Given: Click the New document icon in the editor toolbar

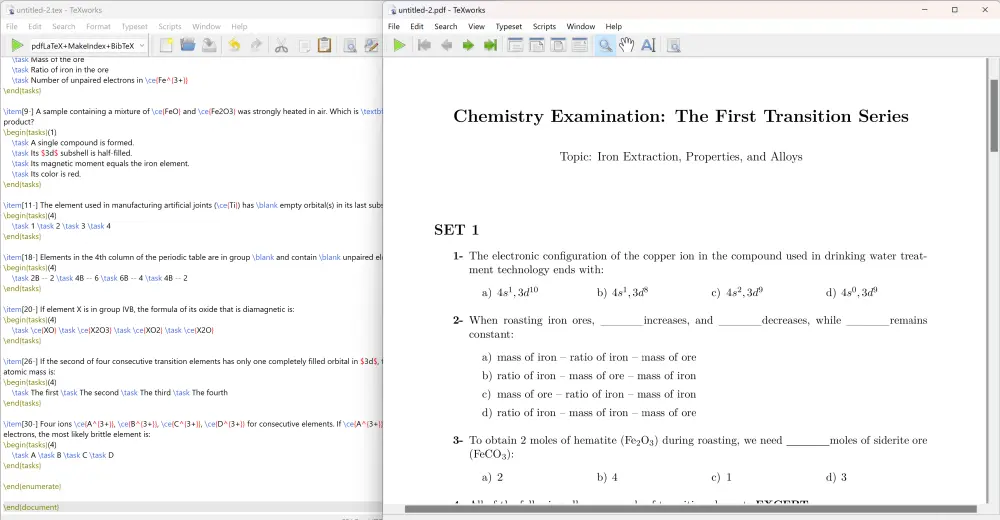Looking at the screenshot, I should (166, 45).
